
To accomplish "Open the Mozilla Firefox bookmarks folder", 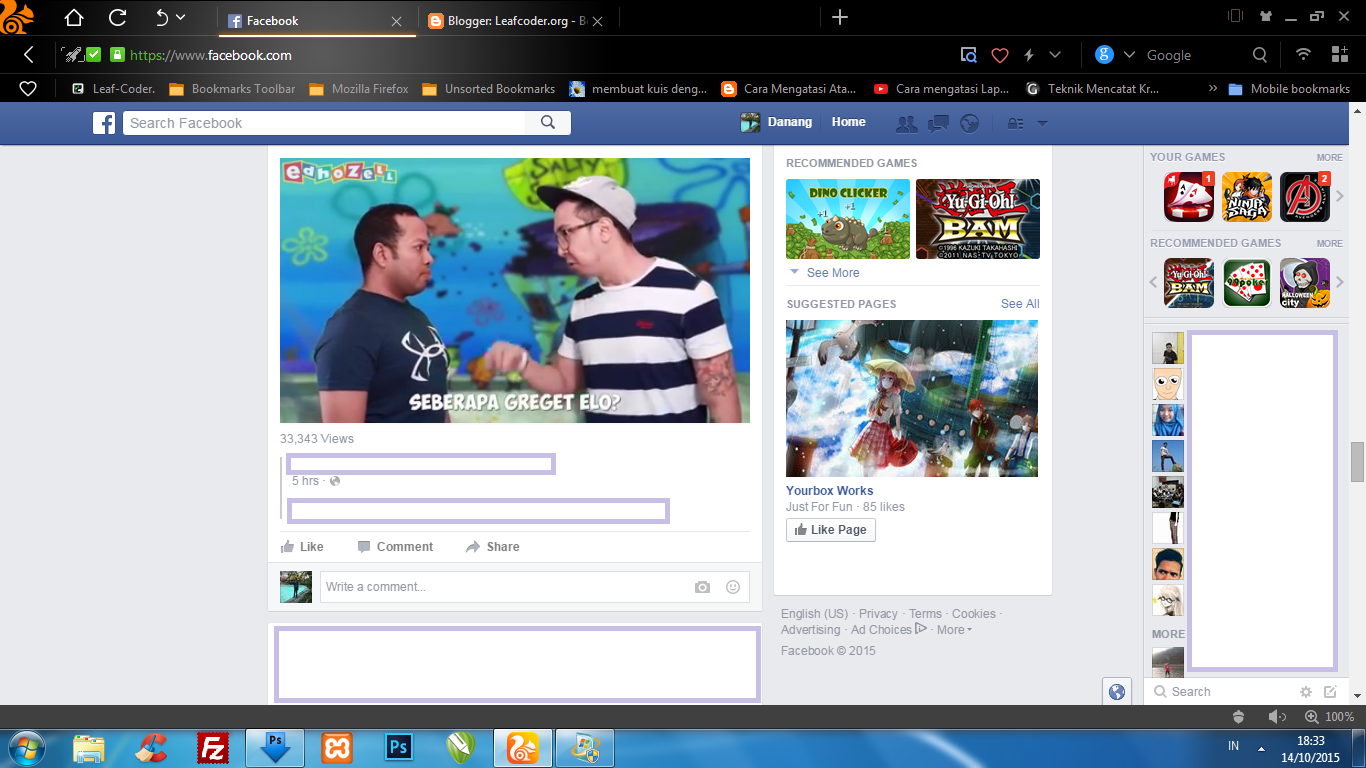I will coord(359,89).
